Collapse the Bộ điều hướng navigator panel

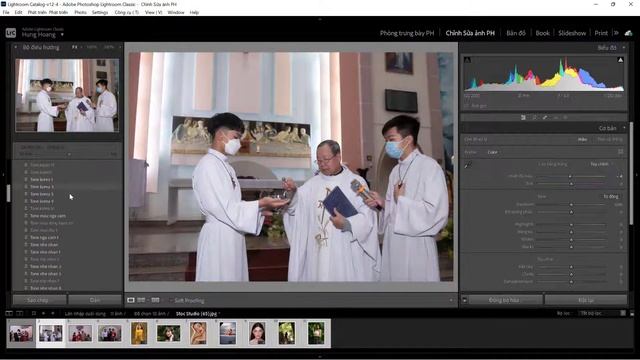click(x=16, y=47)
